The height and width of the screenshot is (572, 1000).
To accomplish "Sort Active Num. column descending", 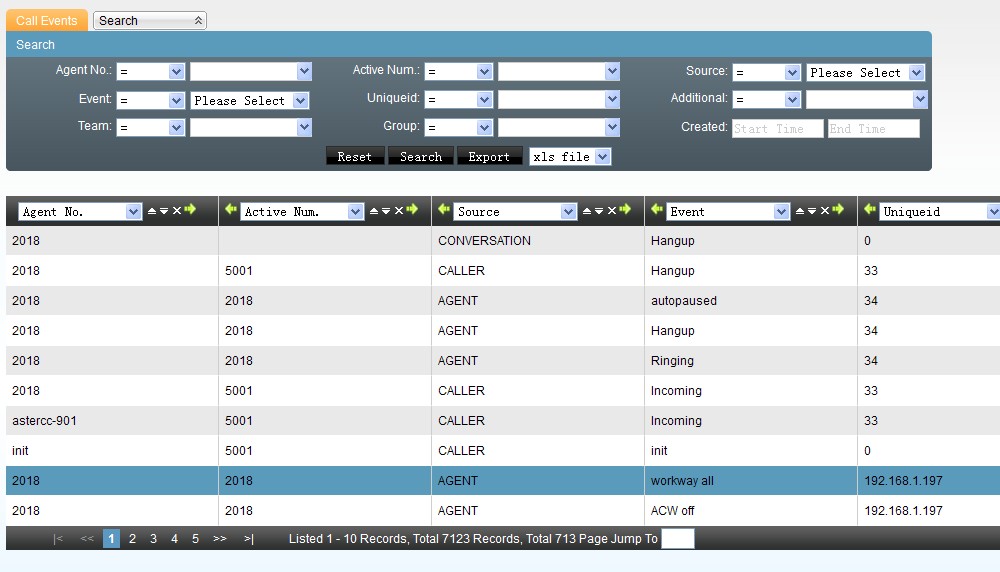I will [386, 211].
